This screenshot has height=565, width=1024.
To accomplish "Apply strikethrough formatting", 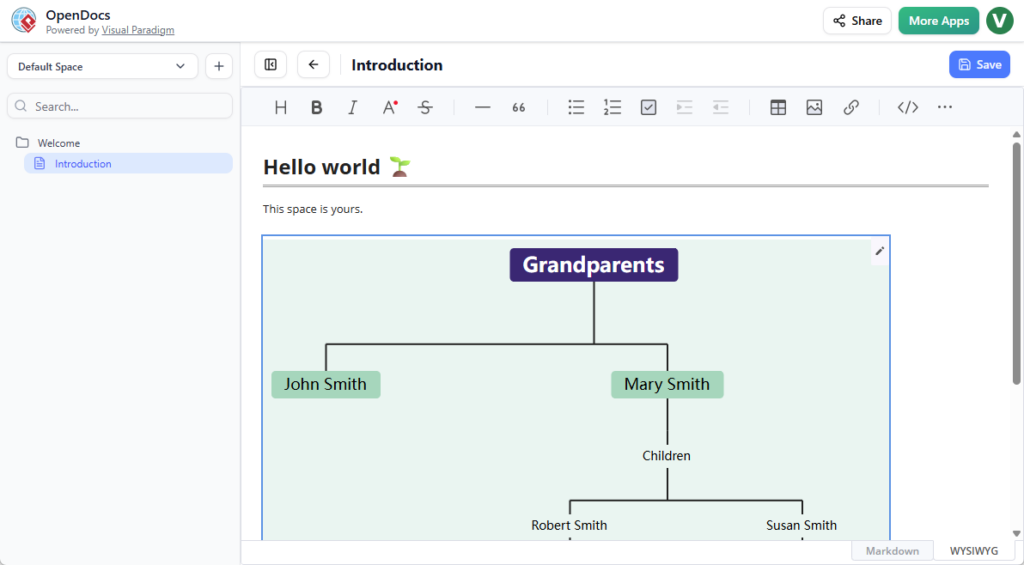I will pyautogui.click(x=425, y=107).
